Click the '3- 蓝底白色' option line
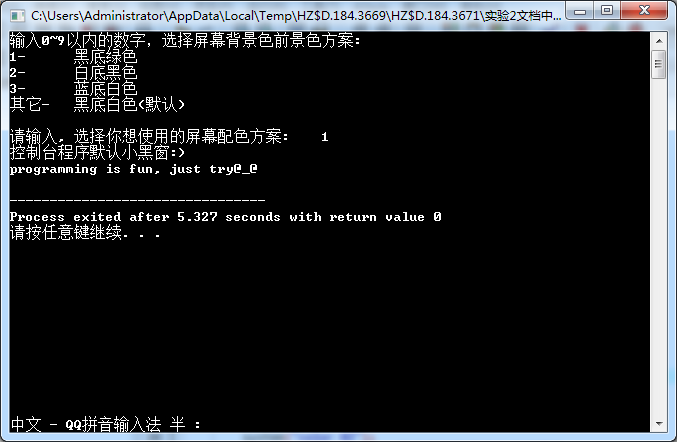 point(73,88)
